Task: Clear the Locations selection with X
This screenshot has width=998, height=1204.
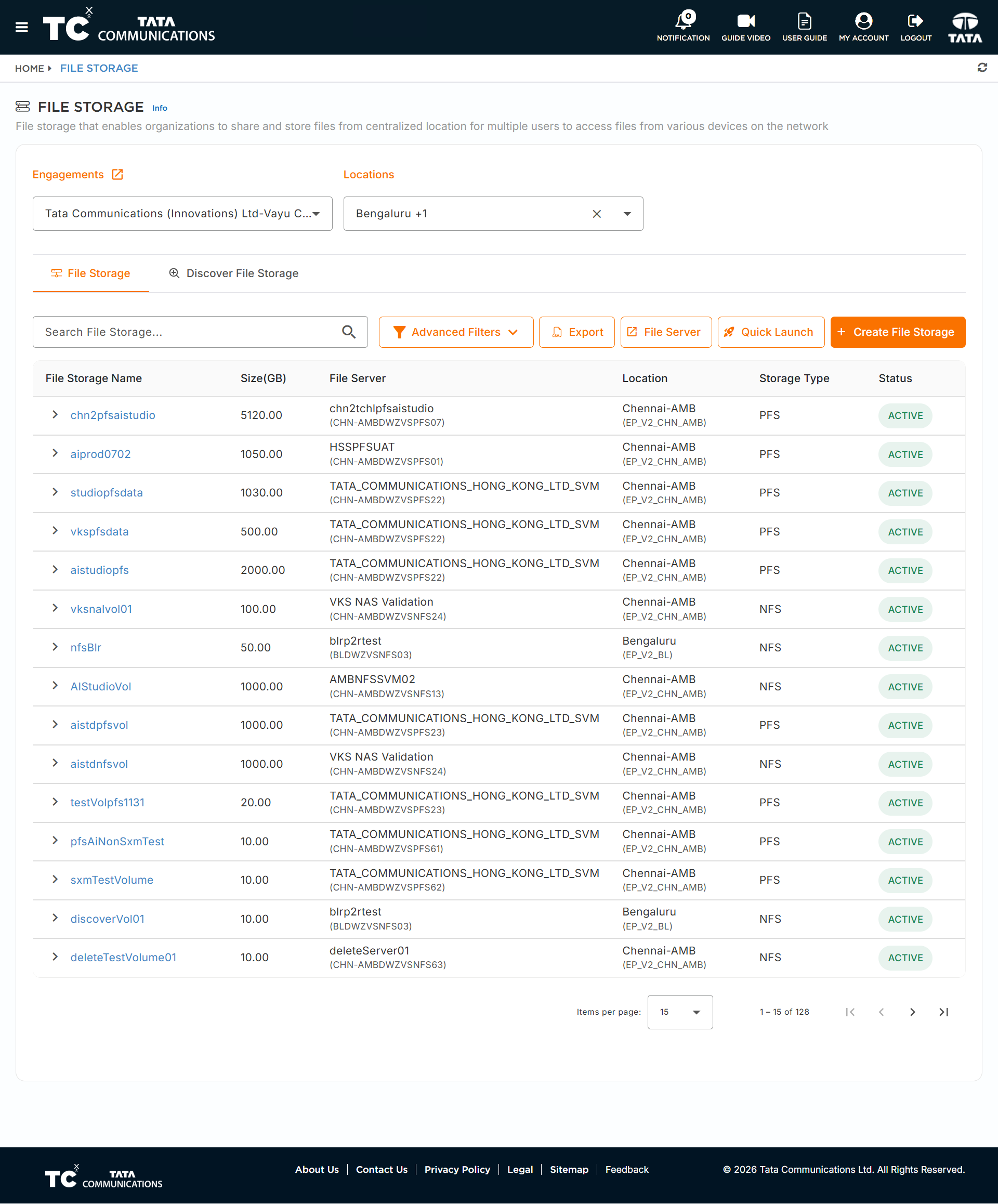Action: pos(597,214)
